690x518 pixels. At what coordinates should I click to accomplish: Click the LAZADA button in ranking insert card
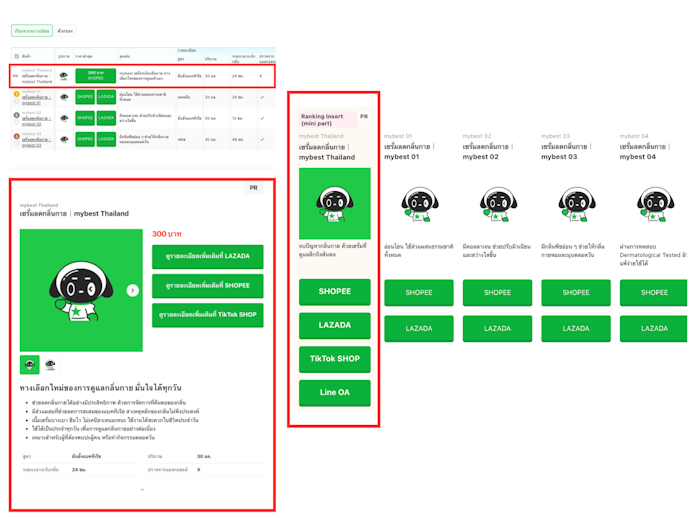pos(334,326)
